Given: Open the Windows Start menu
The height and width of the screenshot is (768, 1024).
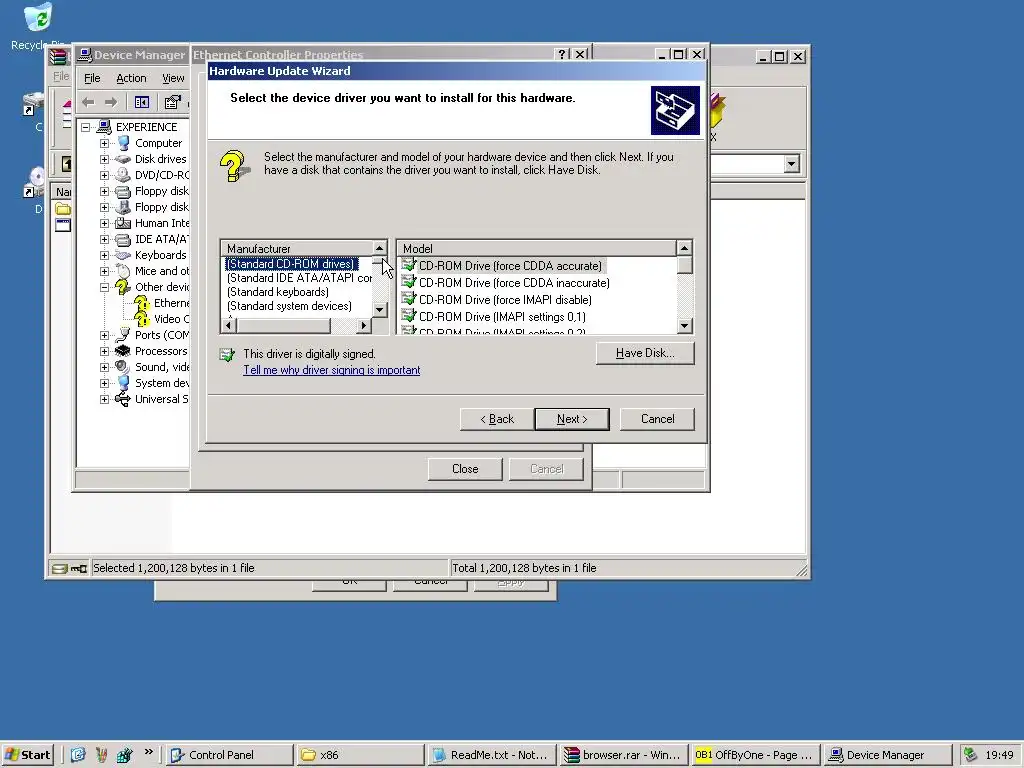Looking at the screenshot, I should click(27, 755).
